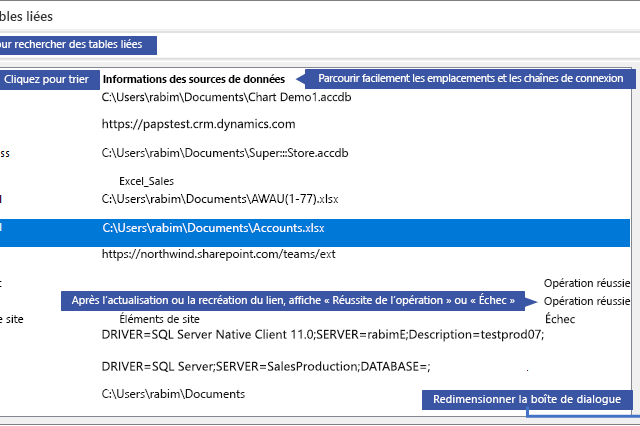Select the AWAU(1-77).xlsx source row
Screen dimensions: 640x426
(220, 199)
